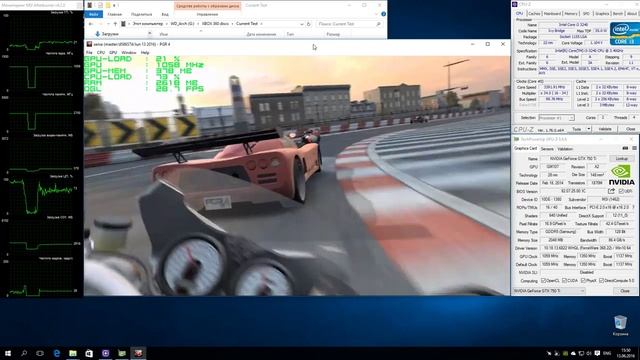Open the Главная ribbon tab in Explorer
The width and height of the screenshot is (640, 360).
115,14
